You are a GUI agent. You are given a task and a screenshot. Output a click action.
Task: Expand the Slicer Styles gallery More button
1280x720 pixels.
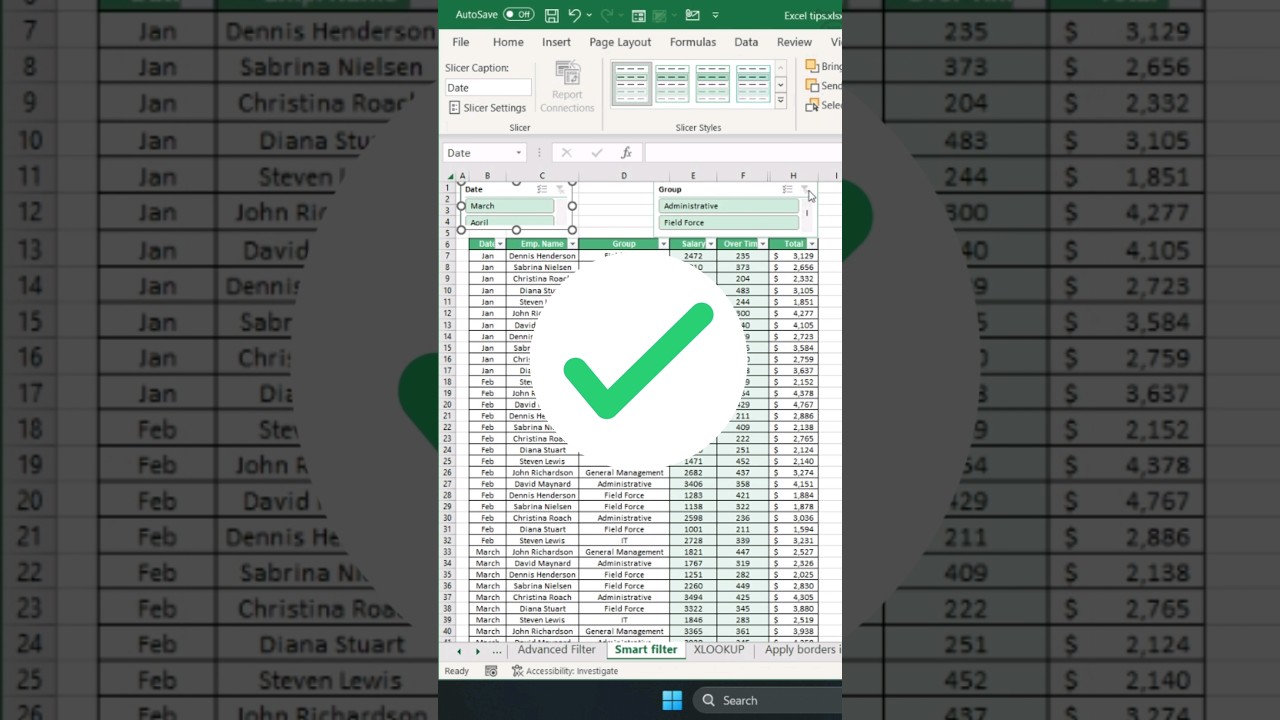[781, 100]
